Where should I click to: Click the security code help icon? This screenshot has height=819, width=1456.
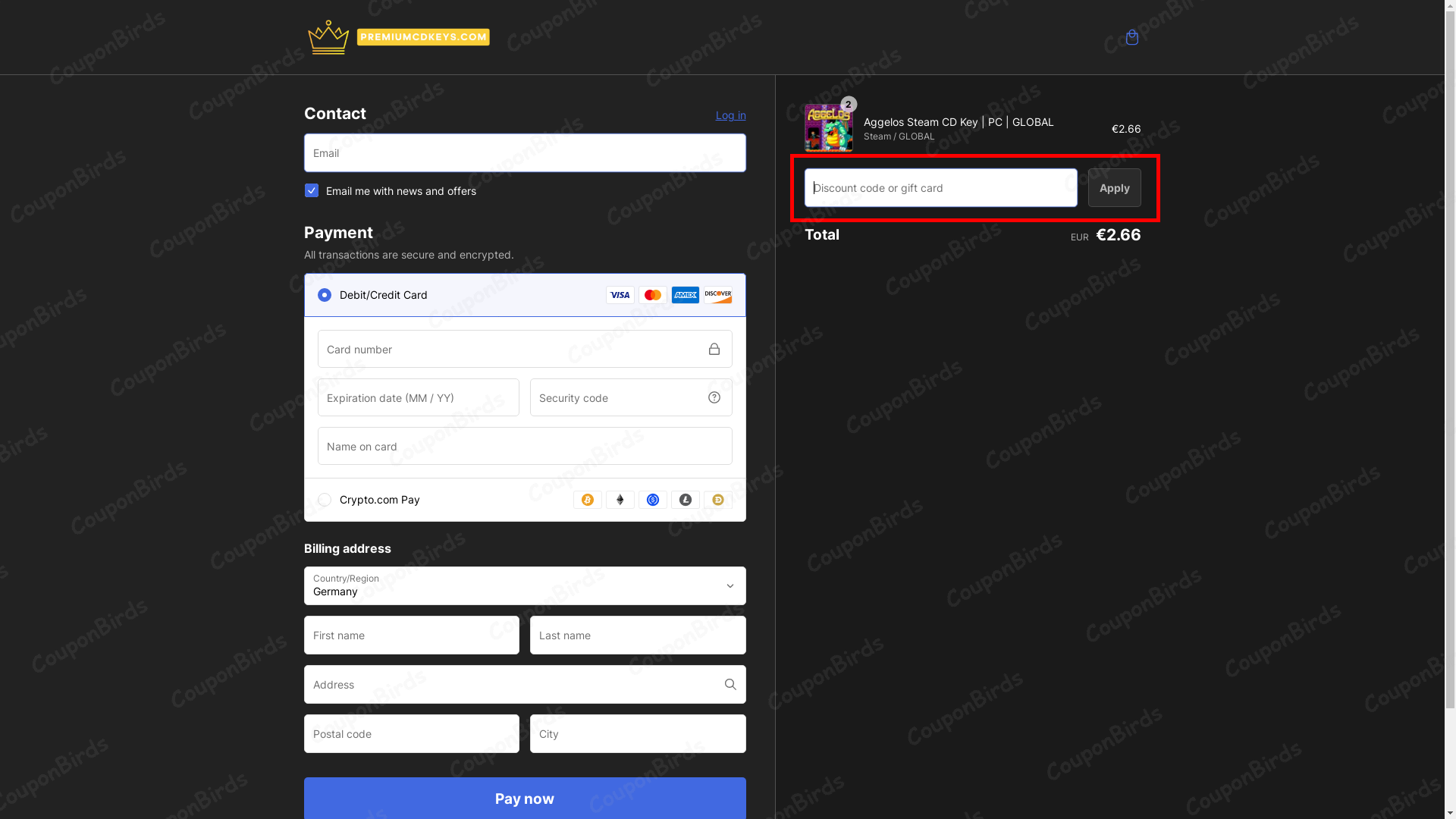coord(714,397)
